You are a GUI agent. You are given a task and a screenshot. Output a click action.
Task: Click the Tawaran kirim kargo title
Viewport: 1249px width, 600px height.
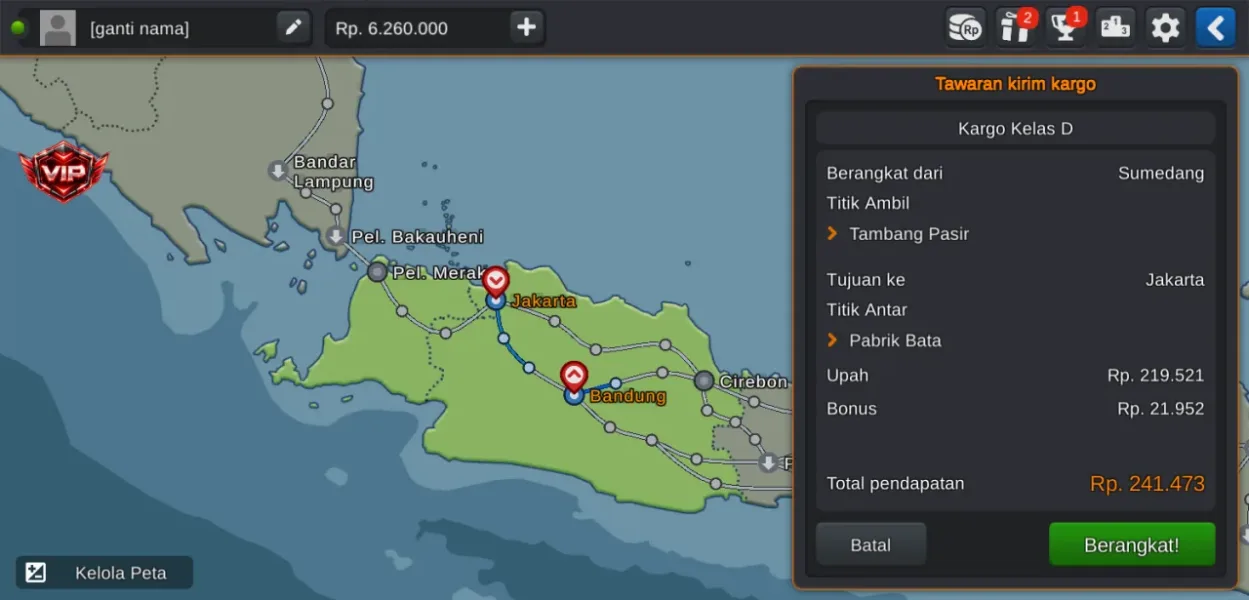1015,84
